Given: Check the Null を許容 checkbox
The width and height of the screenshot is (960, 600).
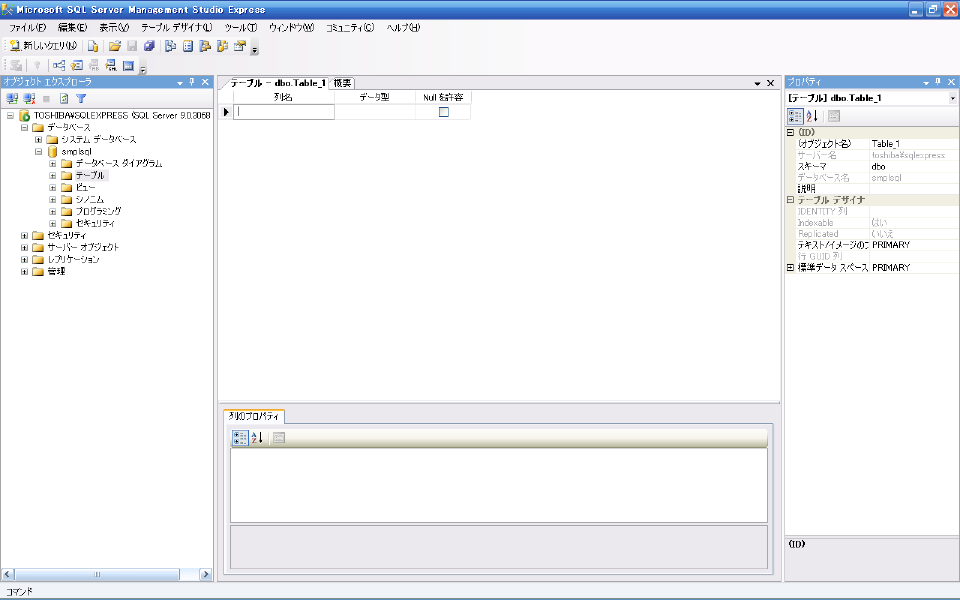Looking at the screenshot, I should point(444,112).
